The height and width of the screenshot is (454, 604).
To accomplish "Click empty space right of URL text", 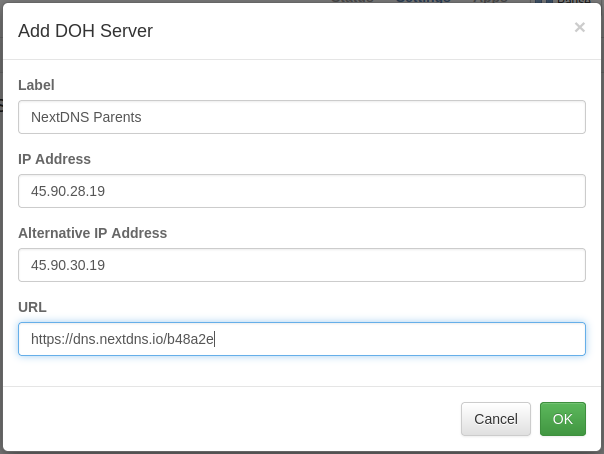I will (x=400, y=339).
